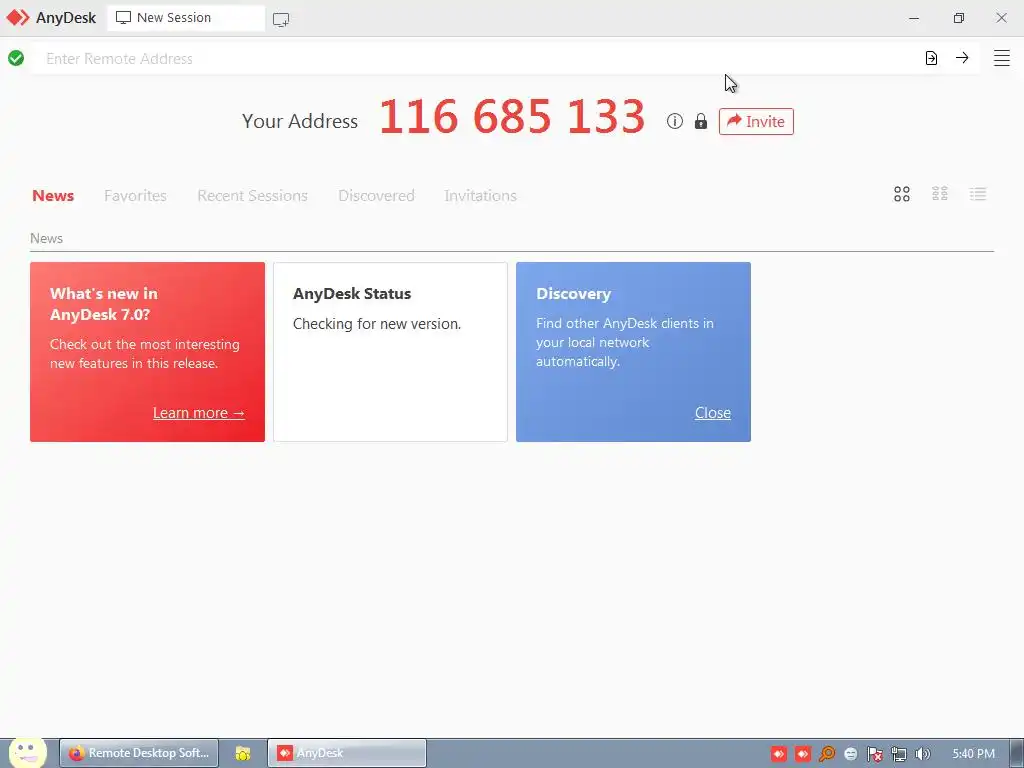
Task: Click the AnyDesk Status card
Action: [391, 352]
